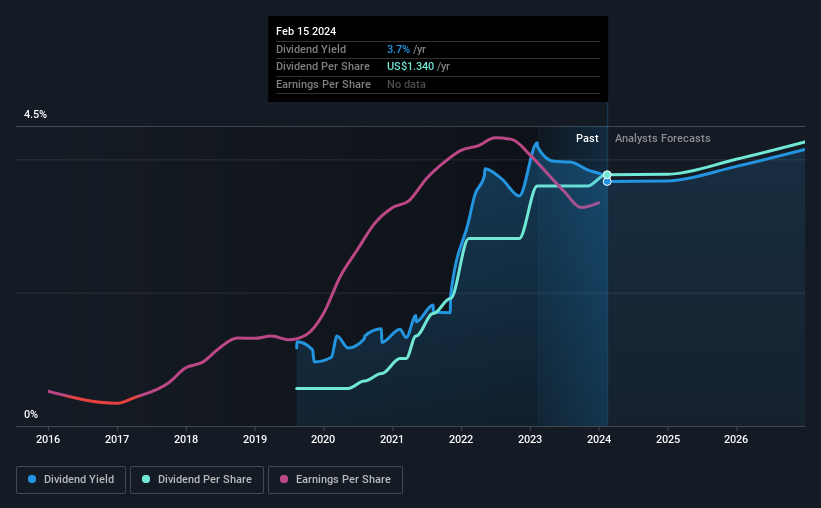This screenshot has width=821, height=508.
Task: Click the 4.5% y-axis label
Action: pos(35,114)
